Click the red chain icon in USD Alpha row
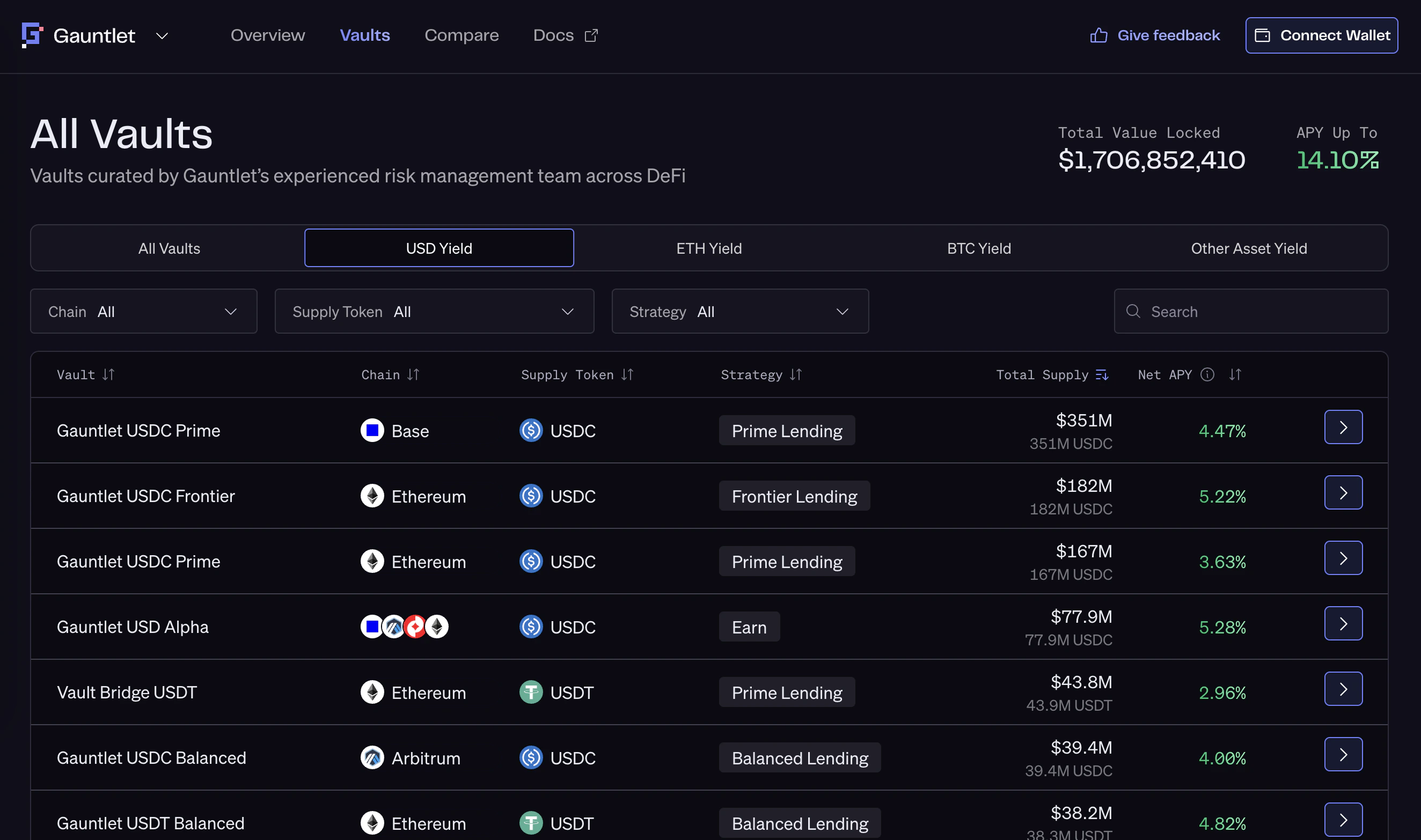The image size is (1421, 840). click(415, 627)
